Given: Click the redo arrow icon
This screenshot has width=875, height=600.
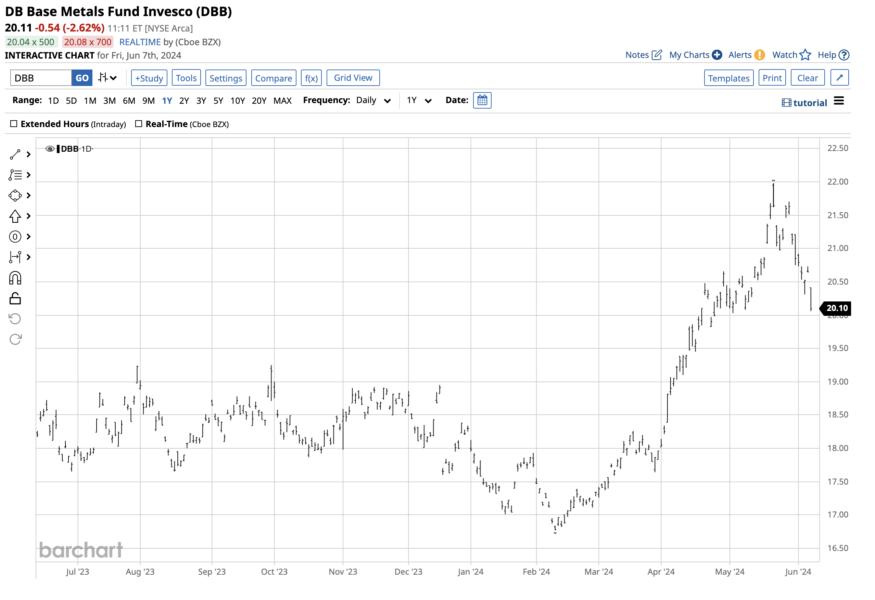Looking at the screenshot, I should click(x=15, y=339).
